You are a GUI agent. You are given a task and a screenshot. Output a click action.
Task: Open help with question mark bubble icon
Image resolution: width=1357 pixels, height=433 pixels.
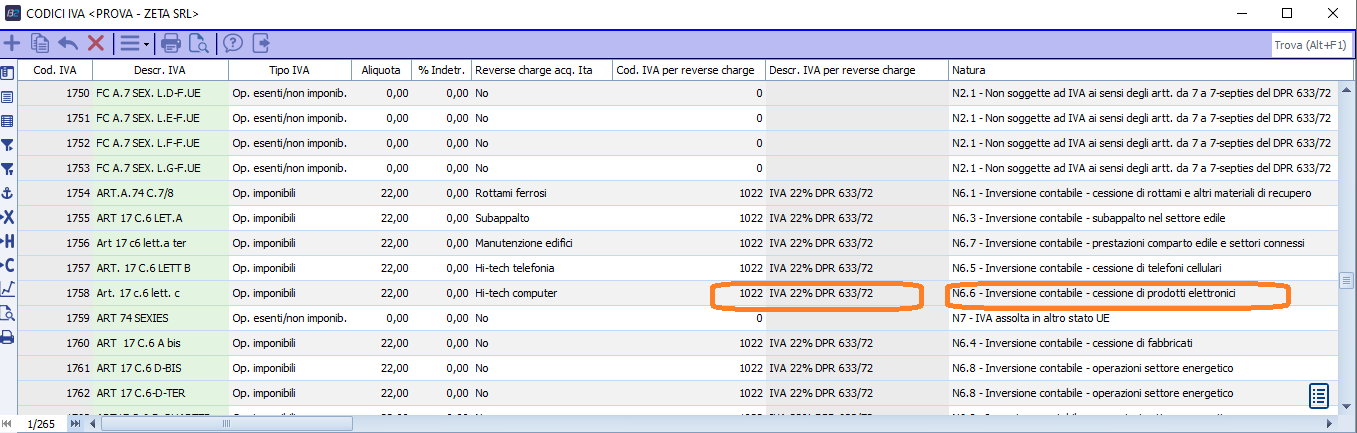(233, 43)
